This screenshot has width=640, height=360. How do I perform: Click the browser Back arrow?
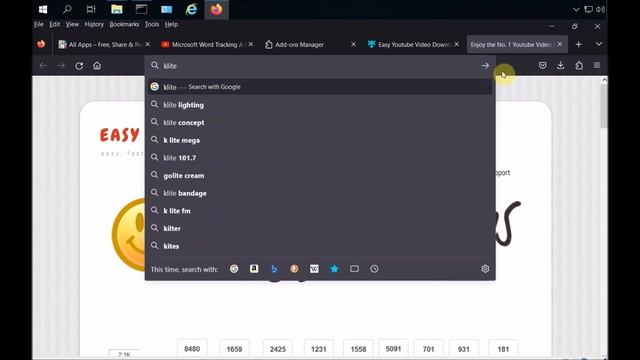click(43, 65)
